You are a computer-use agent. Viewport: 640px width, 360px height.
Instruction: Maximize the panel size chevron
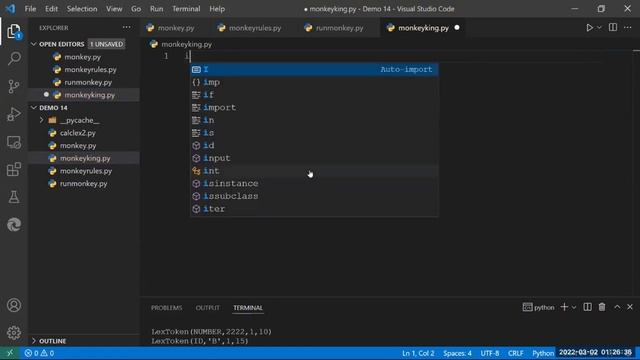(x=617, y=307)
